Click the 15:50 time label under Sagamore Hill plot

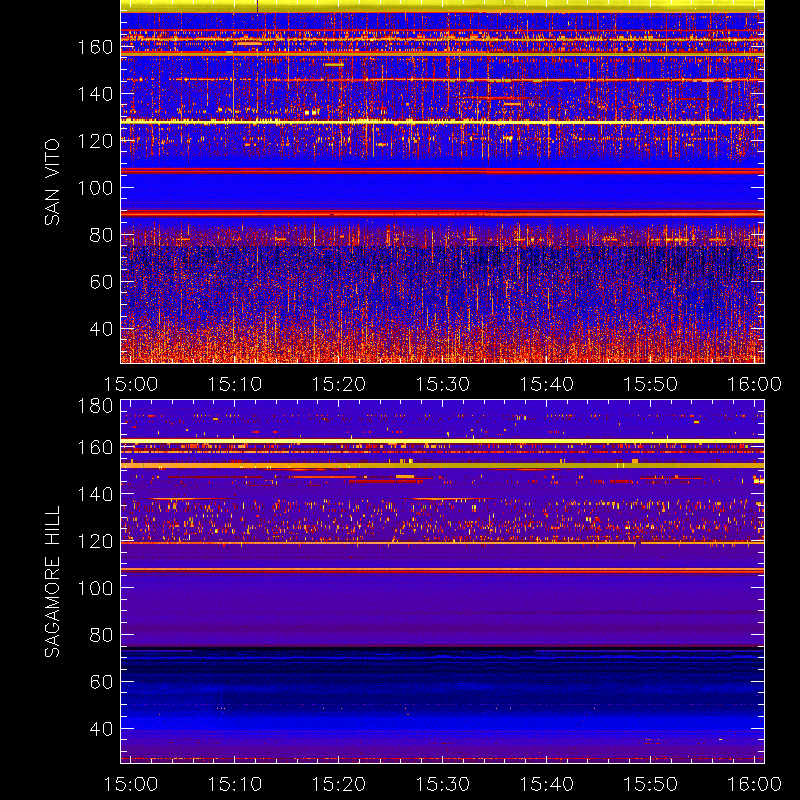tap(651, 784)
